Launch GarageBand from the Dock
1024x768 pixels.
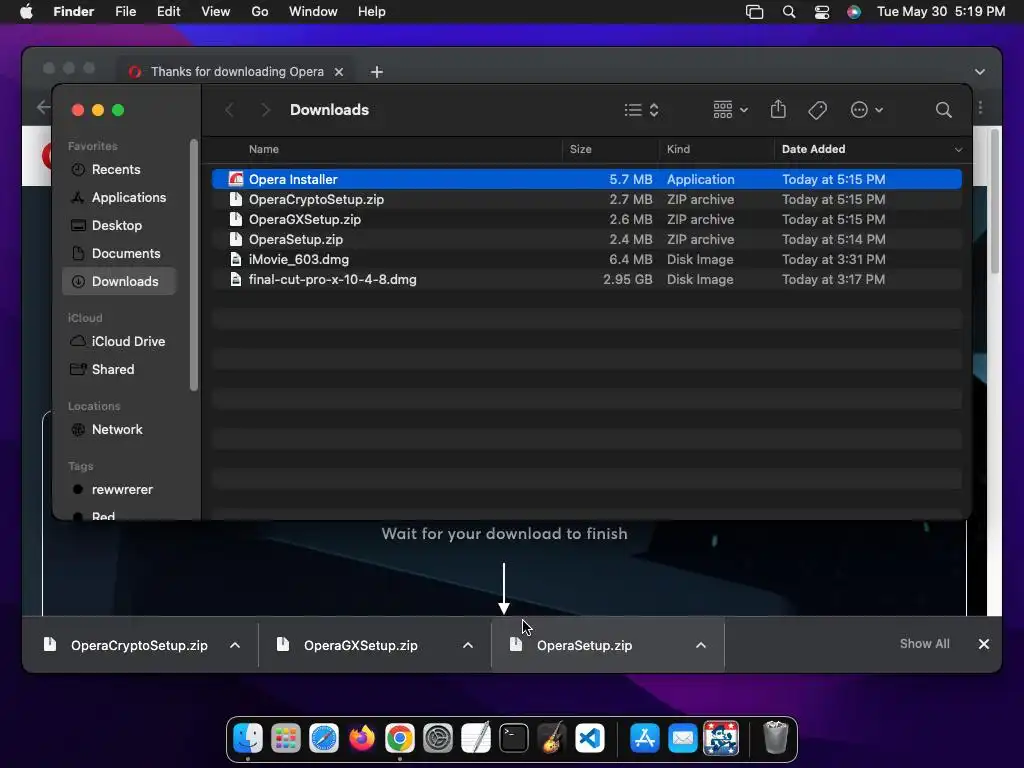(x=551, y=739)
